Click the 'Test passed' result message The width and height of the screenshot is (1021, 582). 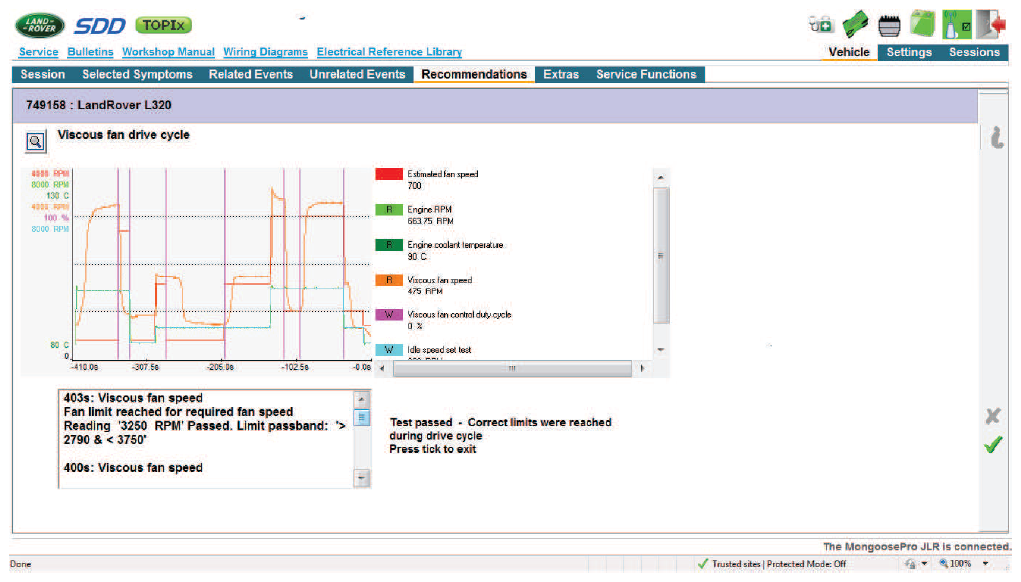click(x=500, y=436)
